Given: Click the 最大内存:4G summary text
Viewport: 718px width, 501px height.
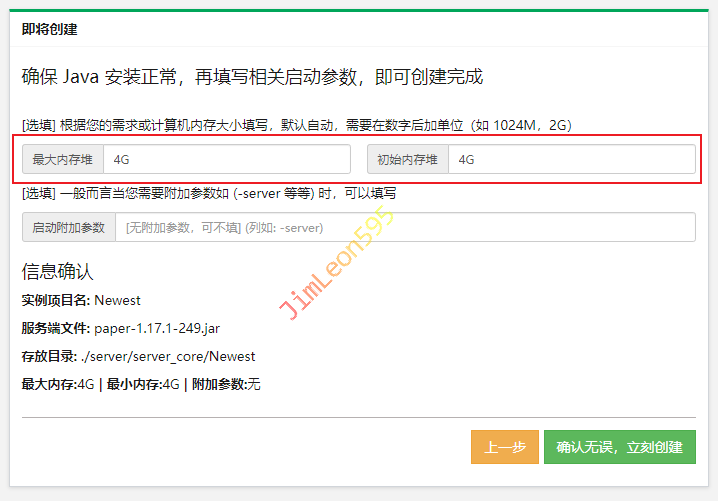Looking at the screenshot, I should [x=57, y=384].
